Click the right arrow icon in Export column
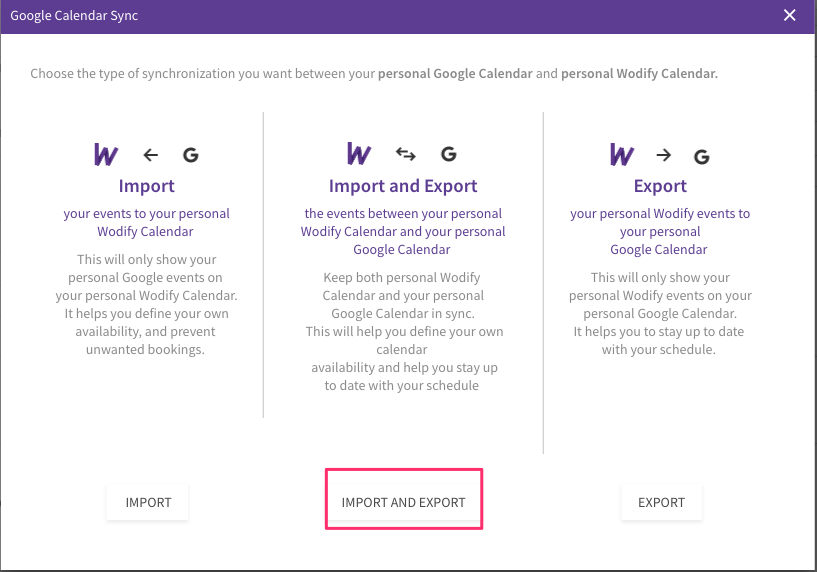Image resolution: width=817 pixels, height=572 pixels. 664,155
